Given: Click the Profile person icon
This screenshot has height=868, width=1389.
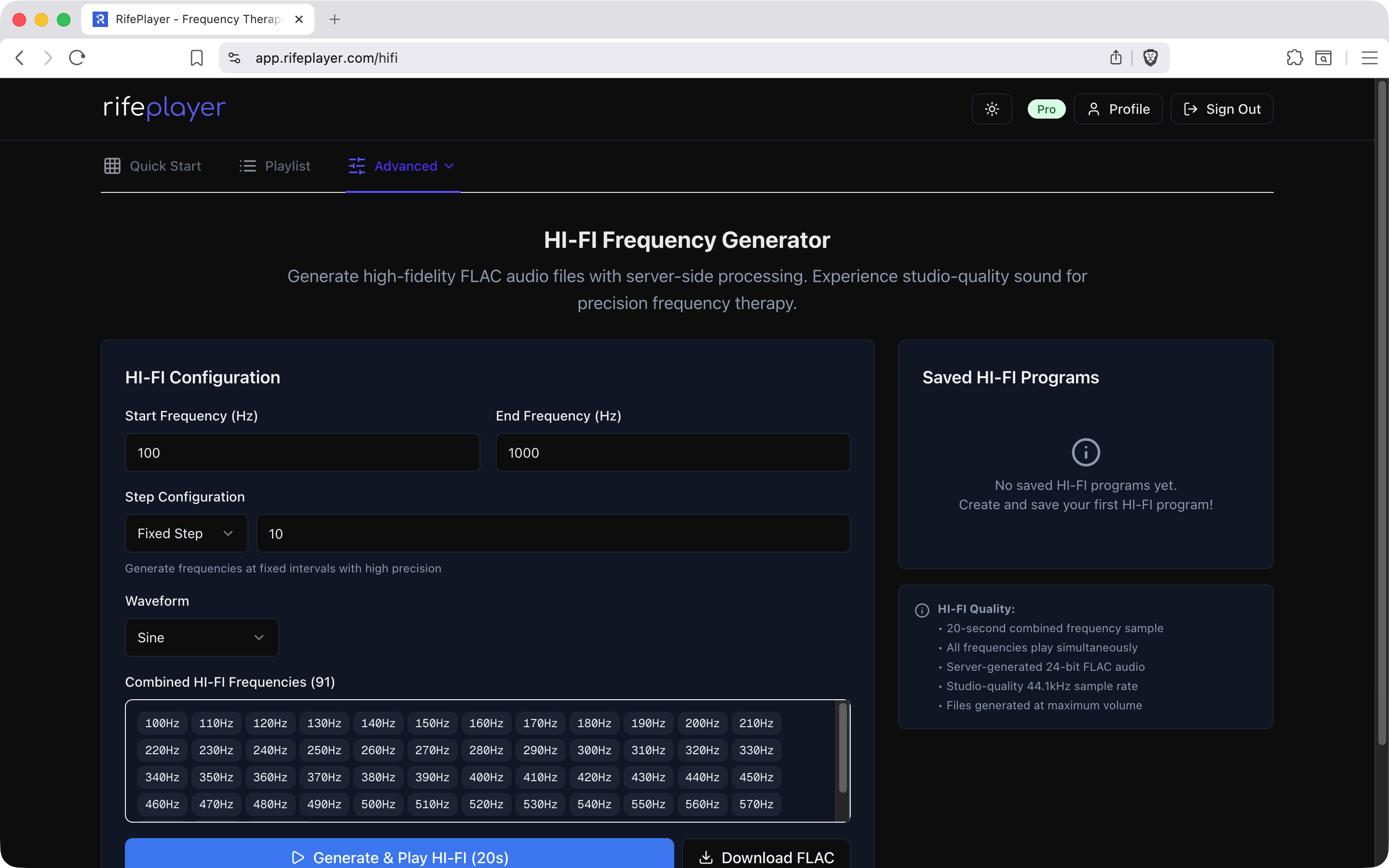Looking at the screenshot, I should coord(1093,109).
